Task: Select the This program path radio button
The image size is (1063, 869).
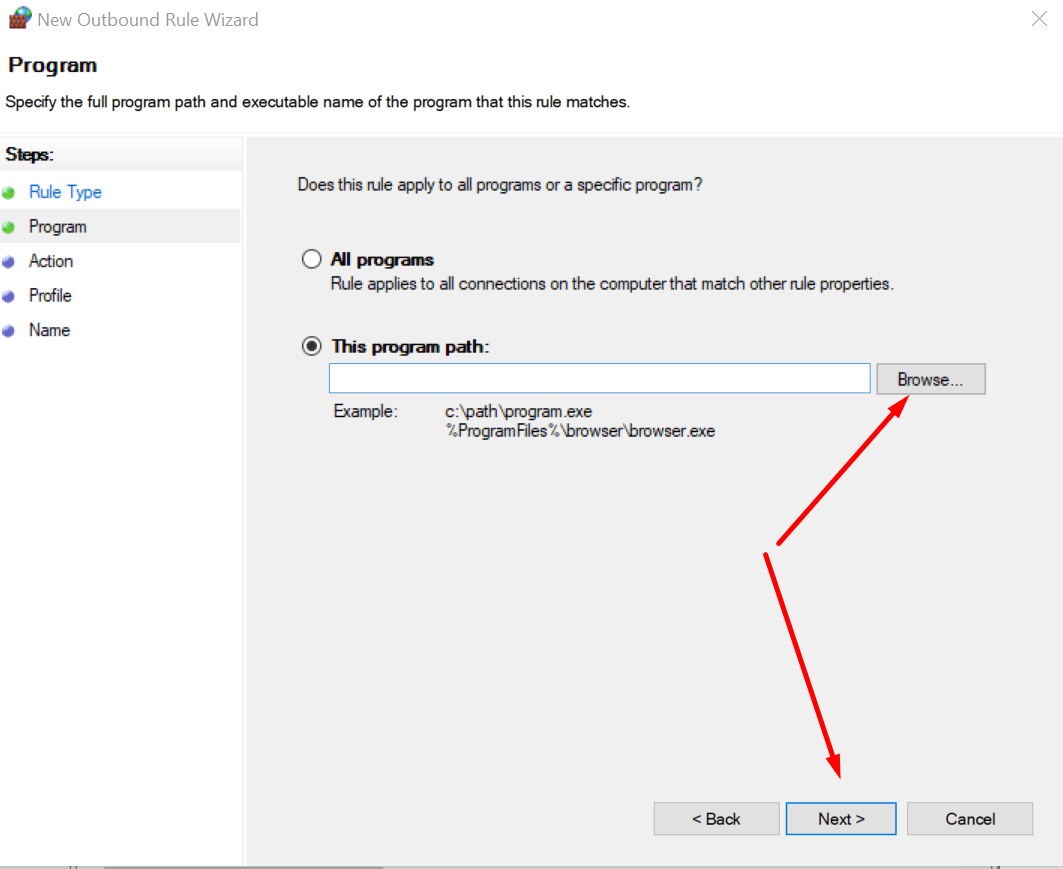Action: coord(312,346)
